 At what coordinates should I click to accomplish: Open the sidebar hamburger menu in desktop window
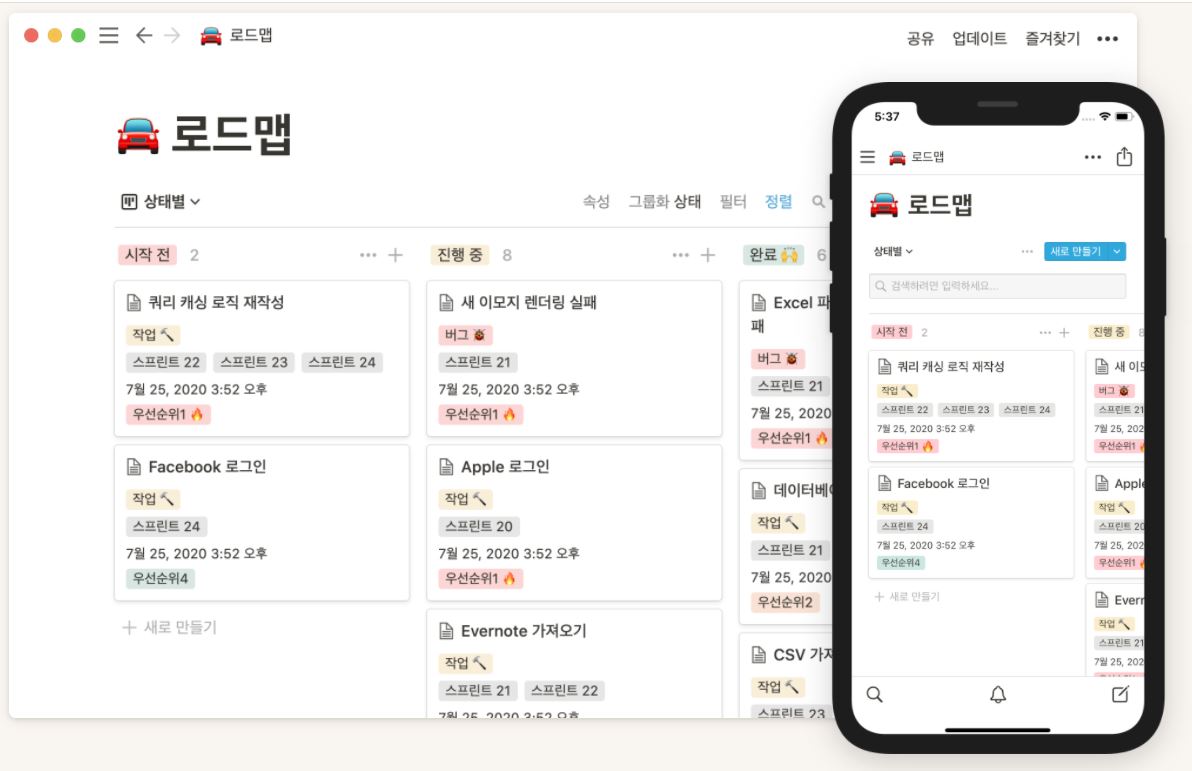109,36
